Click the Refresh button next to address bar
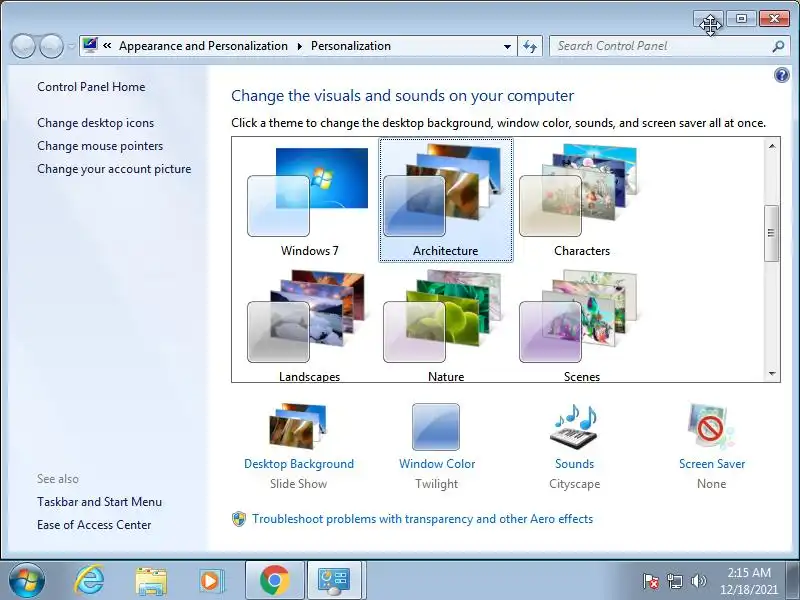Image resolution: width=800 pixels, height=600 pixels. [x=530, y=46]
